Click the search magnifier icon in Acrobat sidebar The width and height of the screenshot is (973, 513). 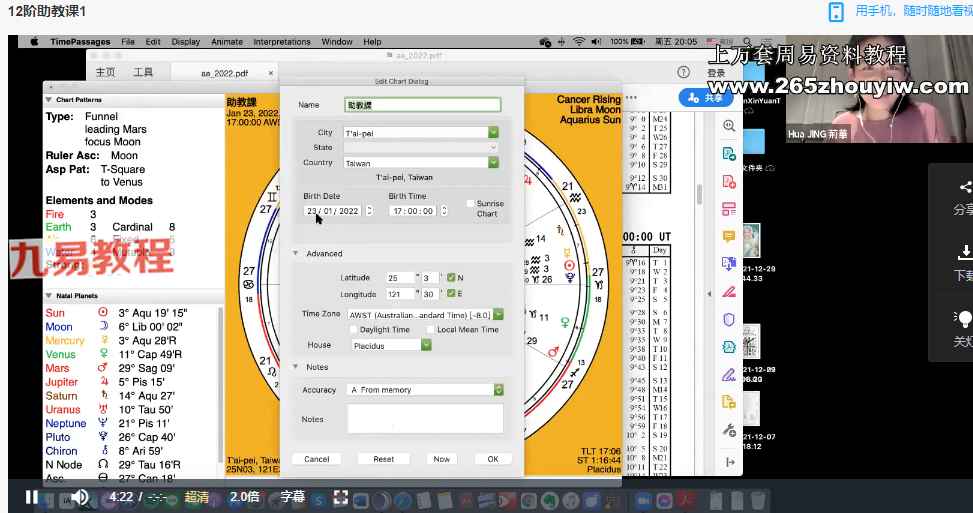(729, 126)
